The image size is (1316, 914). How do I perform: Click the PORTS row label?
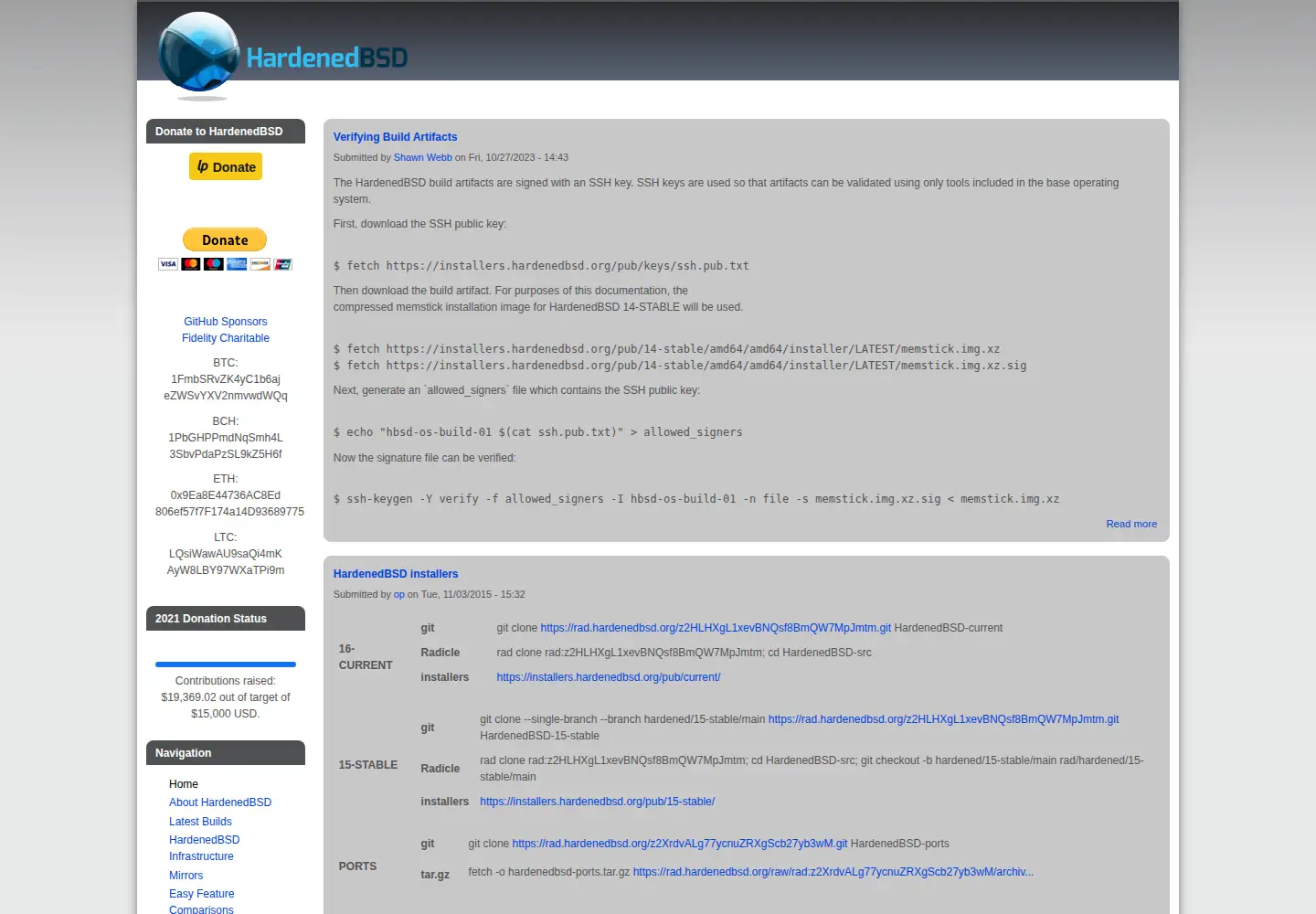(357, 866)
